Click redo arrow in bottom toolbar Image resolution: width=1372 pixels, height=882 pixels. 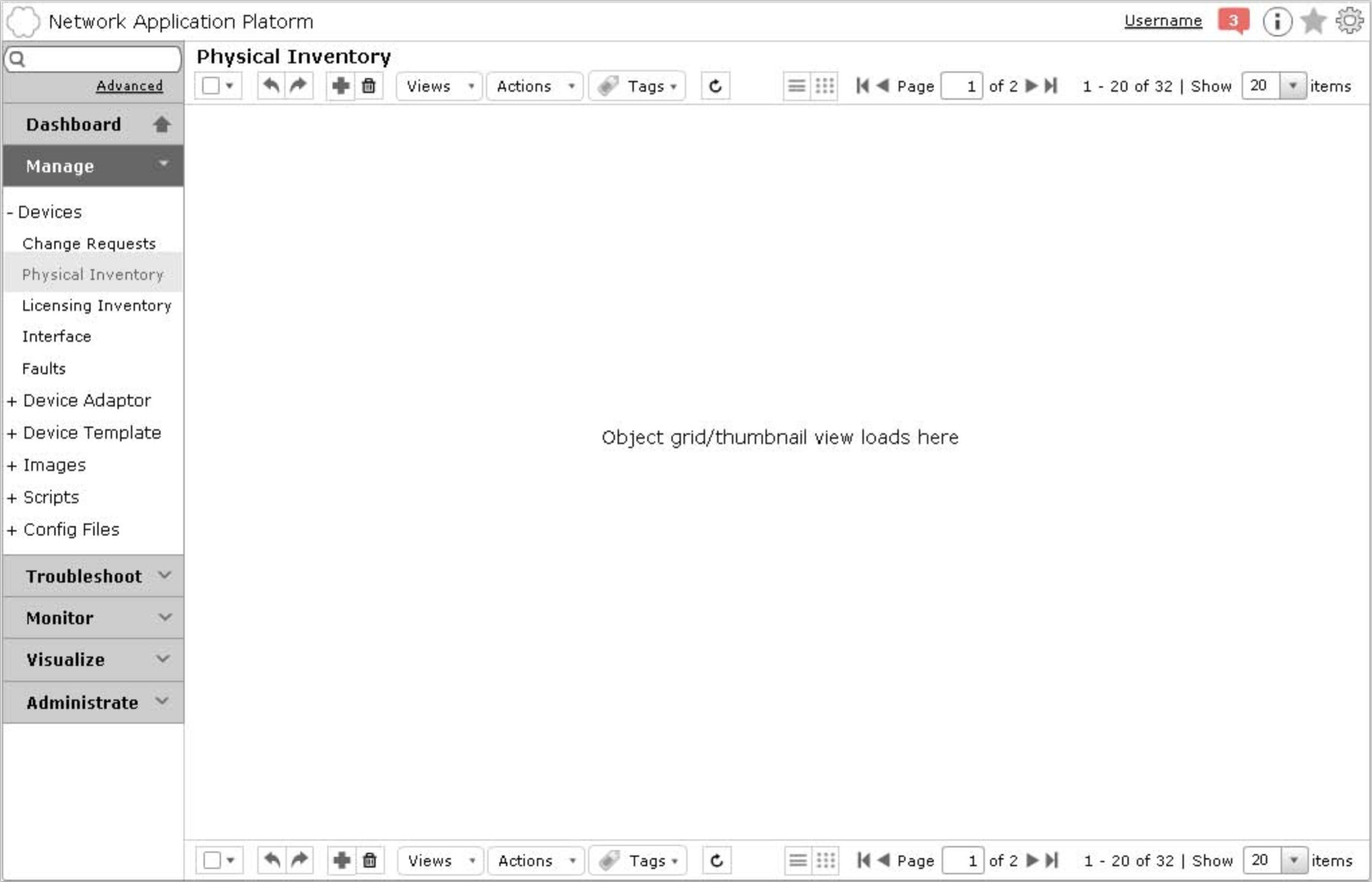coord(300,859)
